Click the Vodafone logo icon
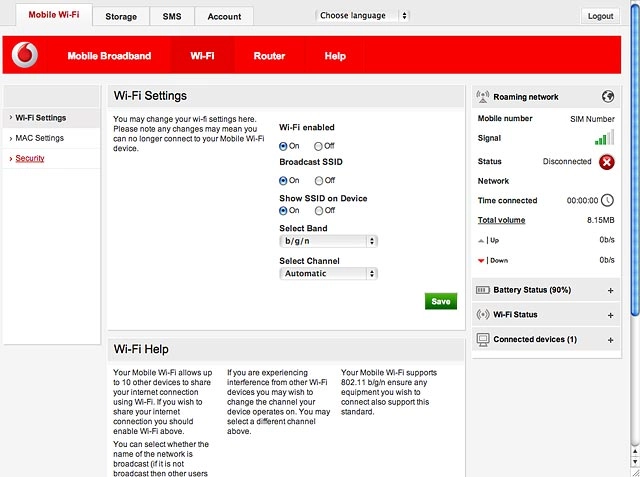 (x=25, y=55)
